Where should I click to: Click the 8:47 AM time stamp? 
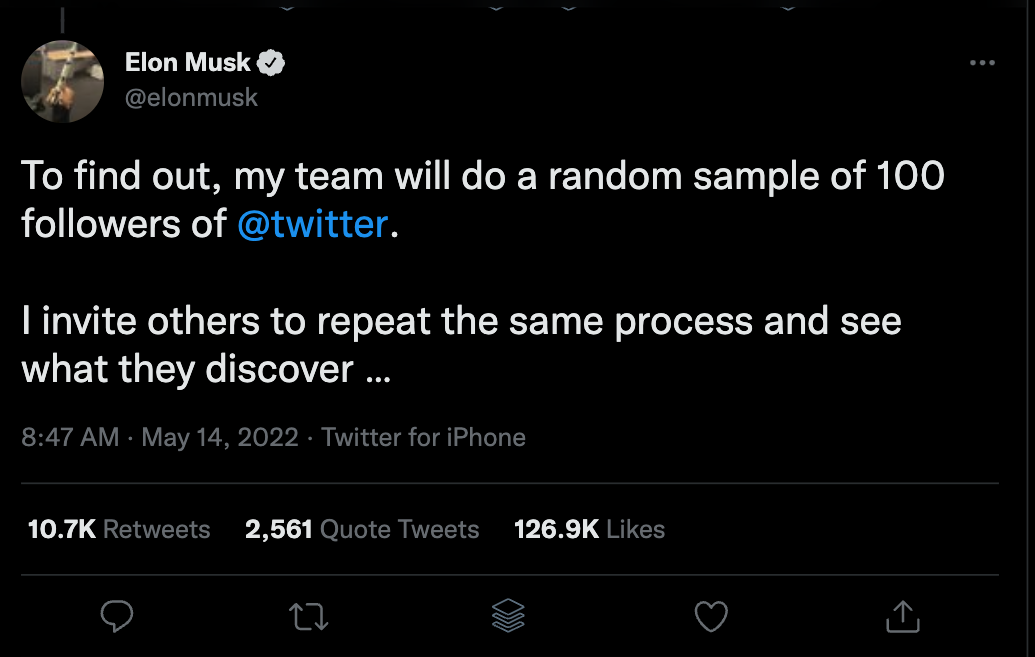[70, 437]
